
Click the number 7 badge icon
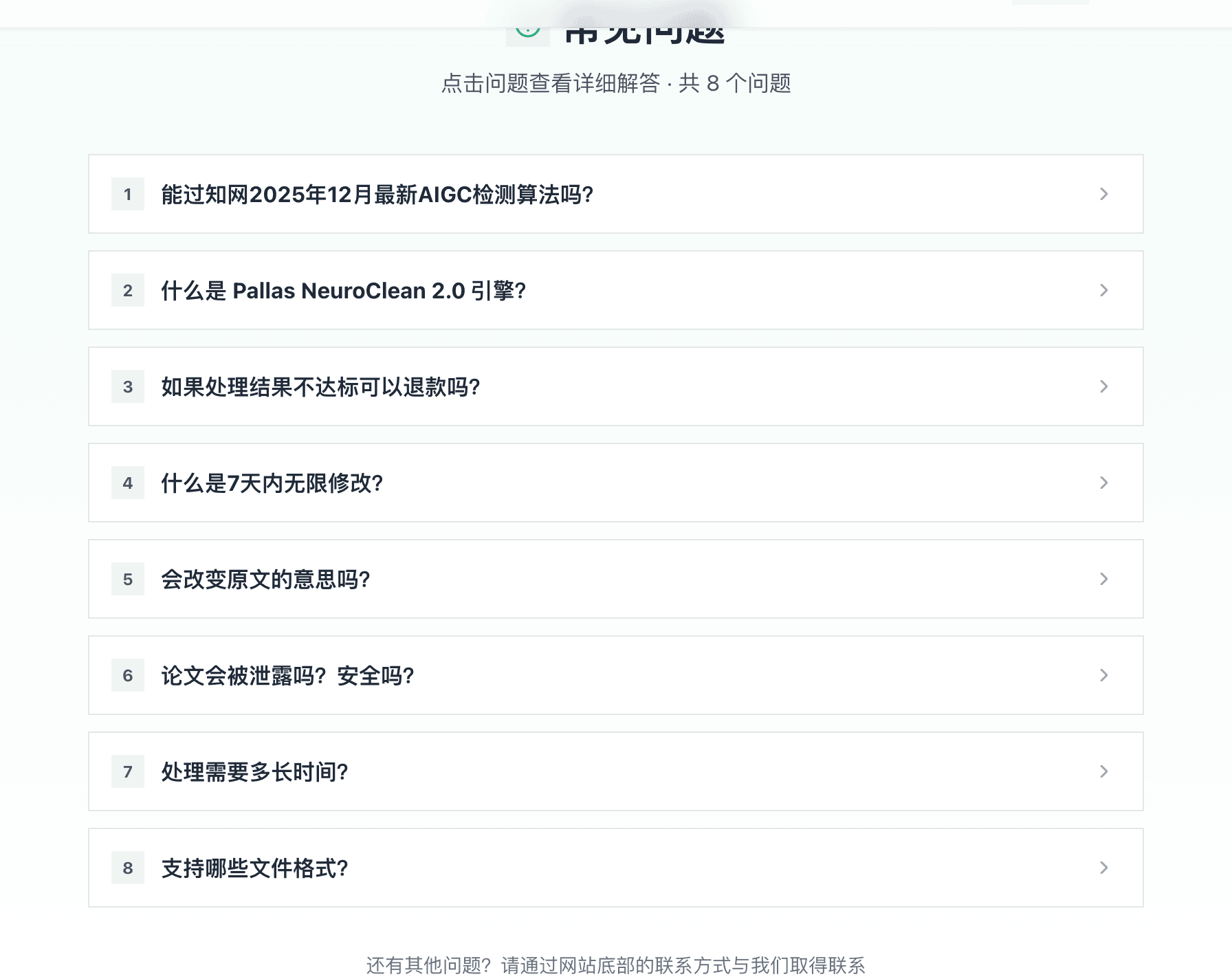pyautogui.click(x=127, y=772)
